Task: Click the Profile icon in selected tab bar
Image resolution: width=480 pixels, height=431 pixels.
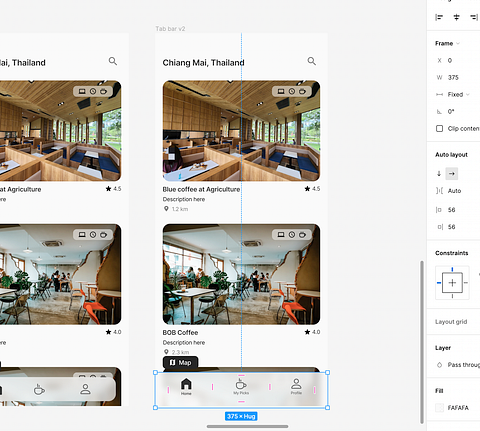Action: [296, 384]
